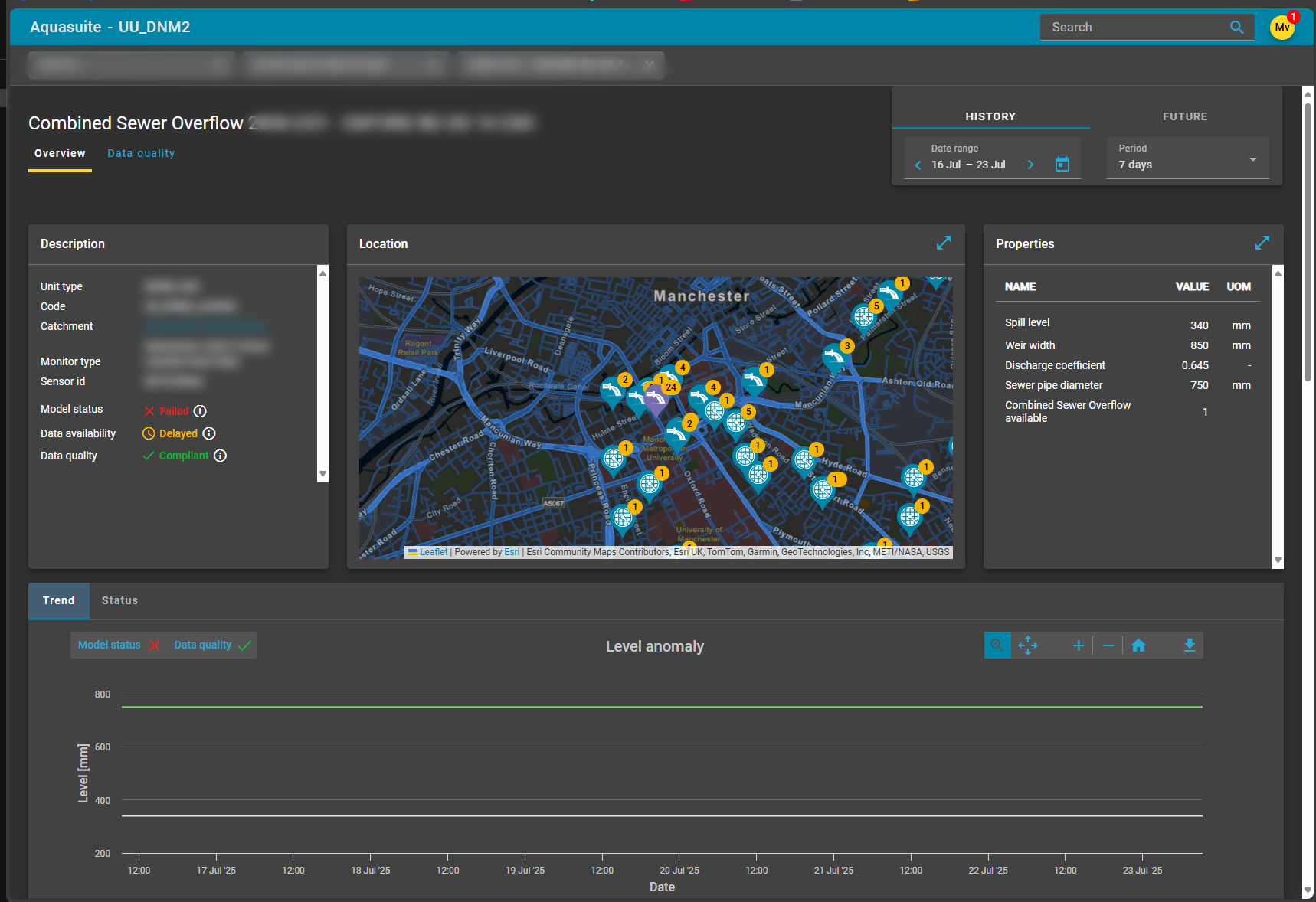Click the Discharge coefficient property row
Viewport: 1316px width, 902px height.
(x=1128, y=365)
